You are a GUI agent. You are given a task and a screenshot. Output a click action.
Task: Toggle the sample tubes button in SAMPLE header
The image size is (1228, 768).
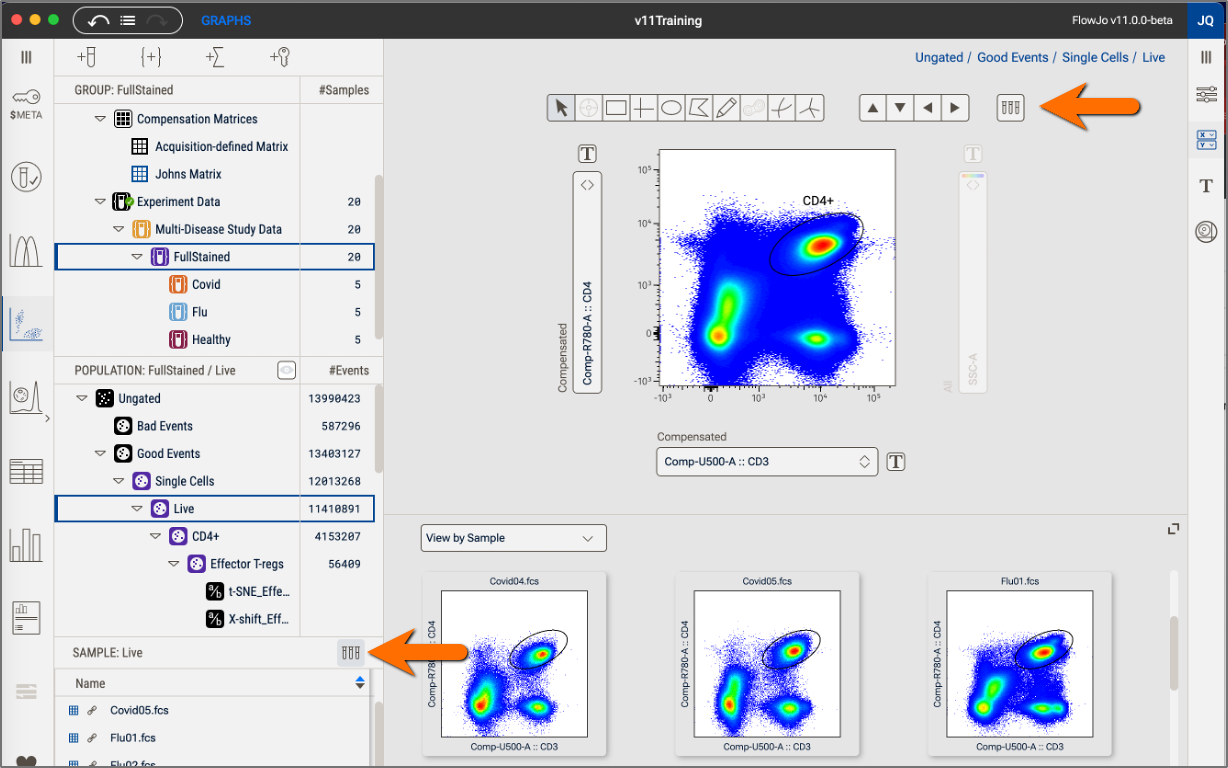point(350,653)
